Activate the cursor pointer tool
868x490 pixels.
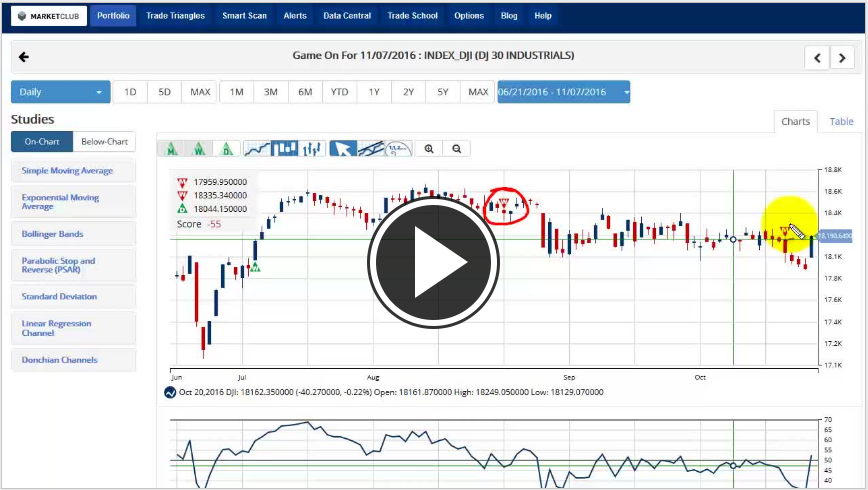(x=343, y=149)
